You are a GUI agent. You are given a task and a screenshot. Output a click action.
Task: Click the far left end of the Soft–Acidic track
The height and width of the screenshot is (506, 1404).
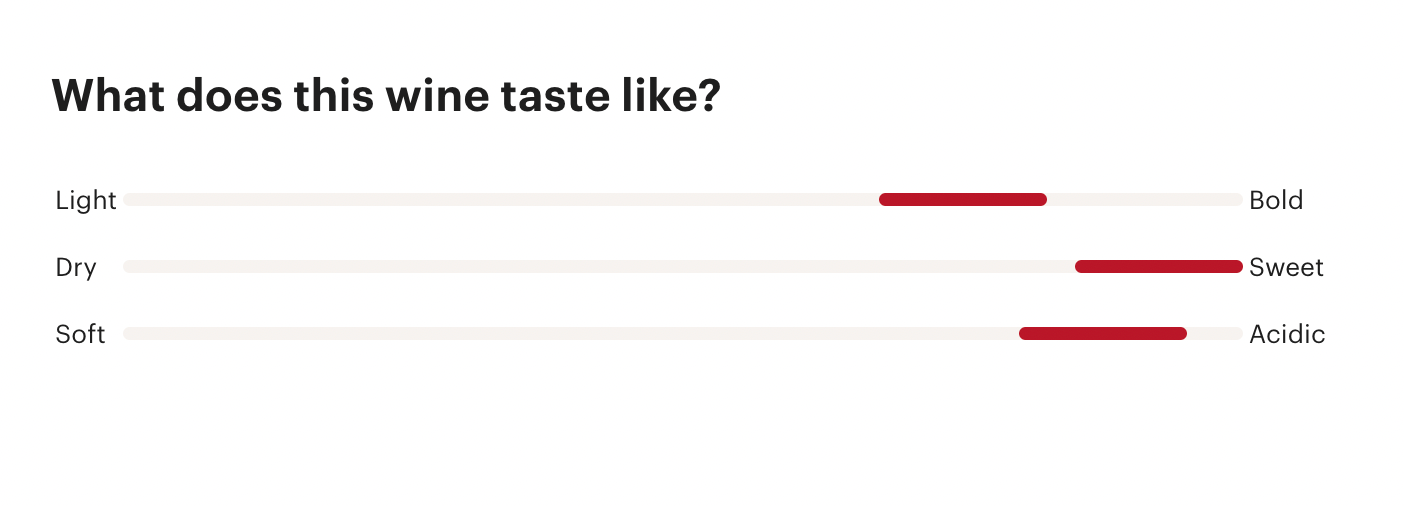click(x=130, y=333)
